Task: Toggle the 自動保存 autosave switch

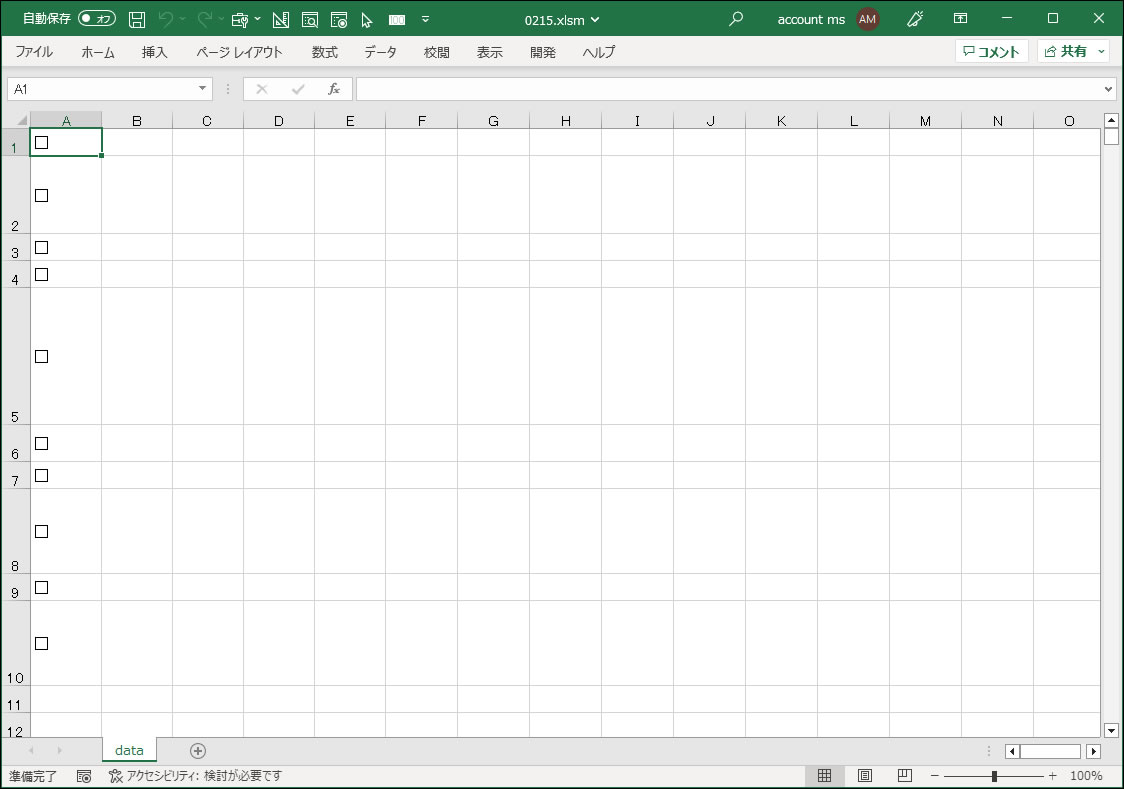Action: [97, 19]
